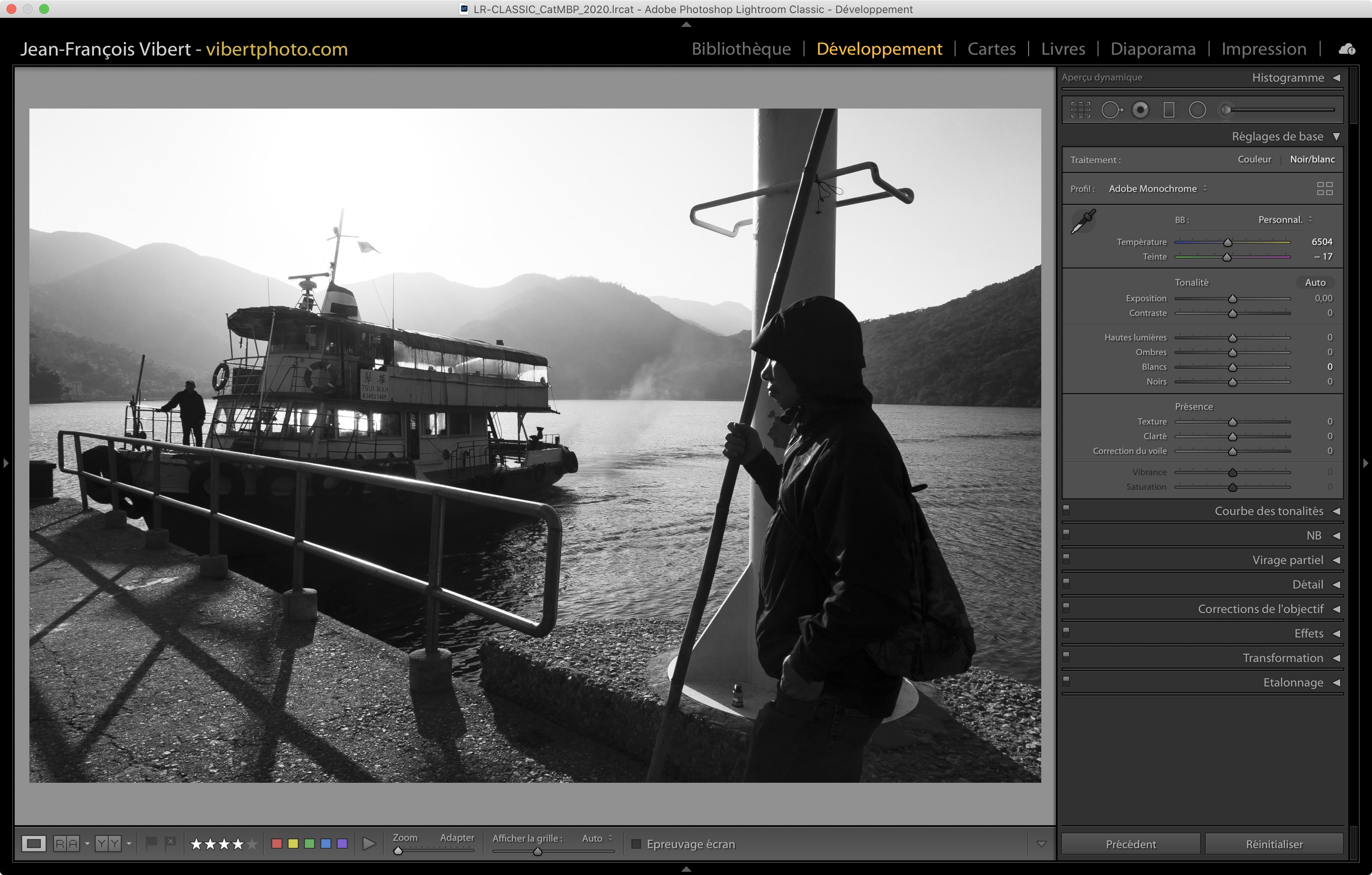1372x875 pixels.
Task: Switch treatment to Couleur
Action: 1254,160
